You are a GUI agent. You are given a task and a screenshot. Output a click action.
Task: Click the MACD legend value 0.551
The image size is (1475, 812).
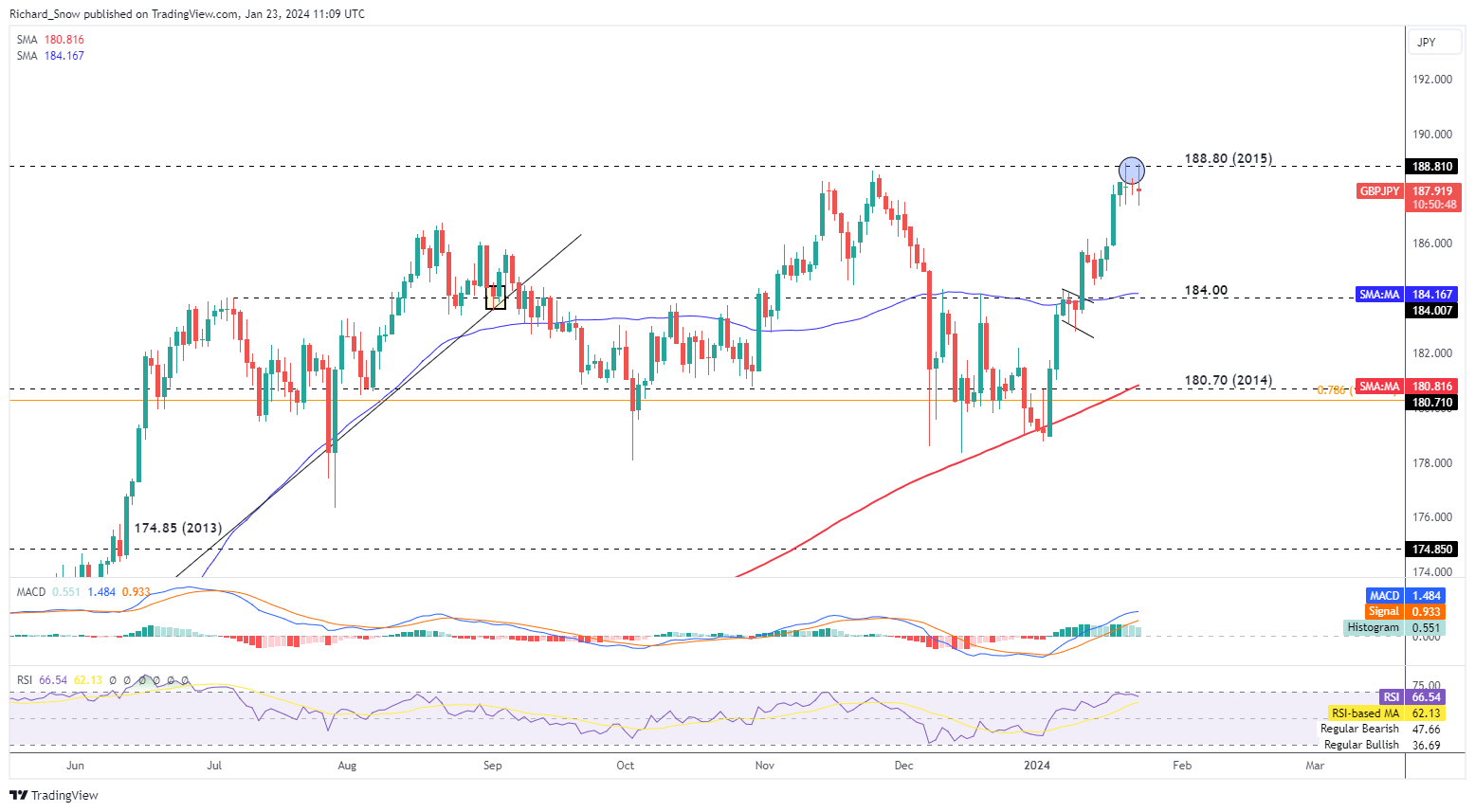[66, 592]
